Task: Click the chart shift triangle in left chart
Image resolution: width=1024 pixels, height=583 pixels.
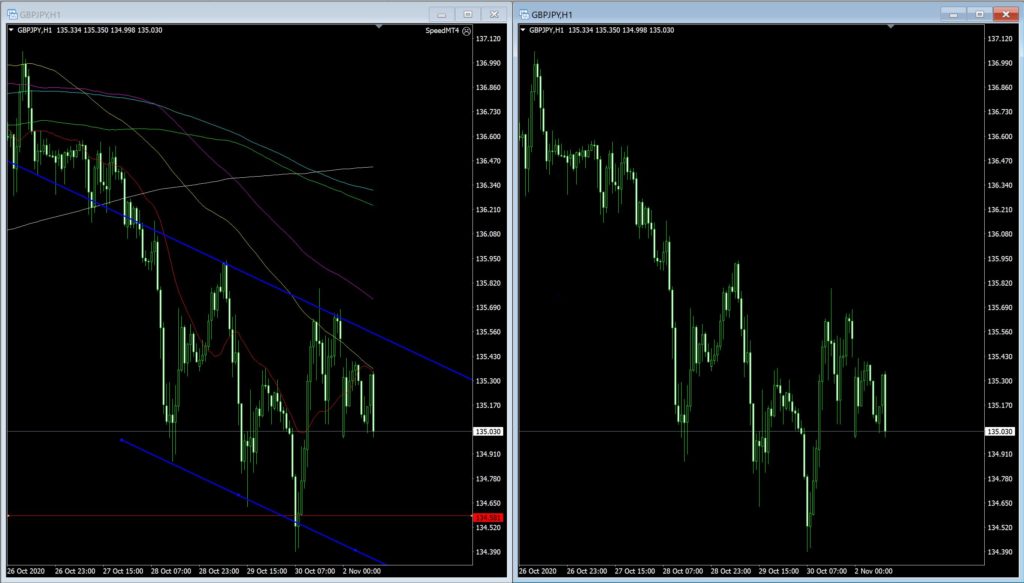Action: [378, 28]
